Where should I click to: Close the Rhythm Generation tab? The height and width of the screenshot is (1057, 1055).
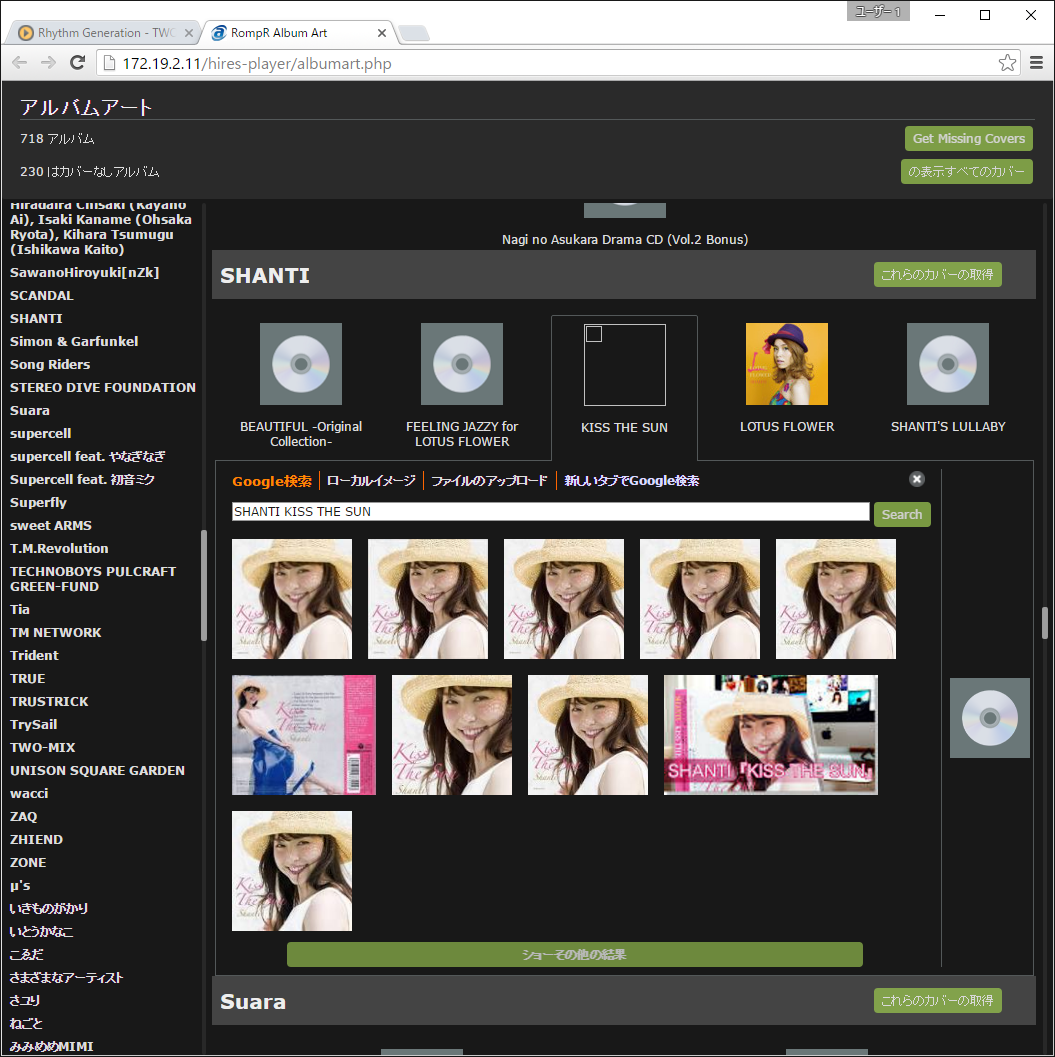(x=189, y=32)
